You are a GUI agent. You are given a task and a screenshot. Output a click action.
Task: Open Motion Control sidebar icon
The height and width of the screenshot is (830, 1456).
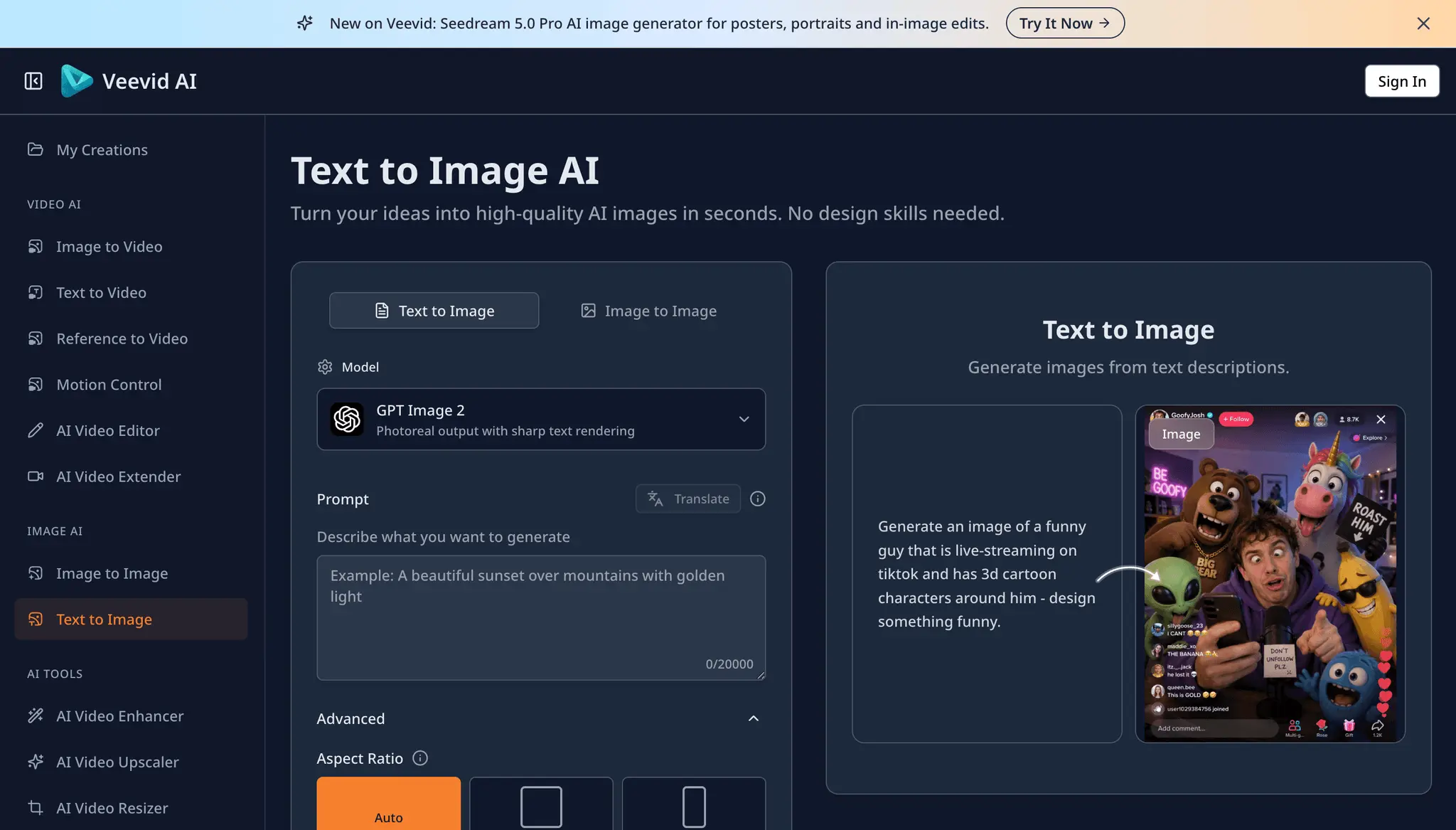(x=36, y=384)
